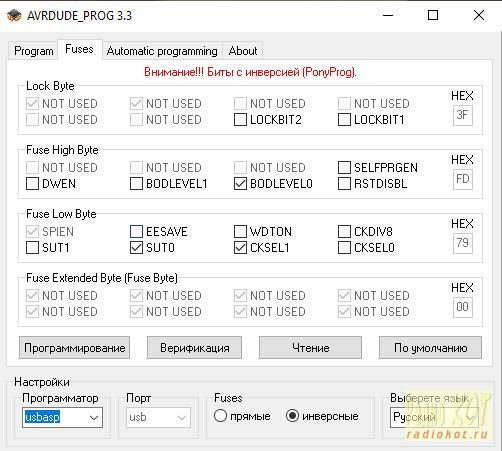This screenshot has height=451, width=502.
Task: Switch to the Program tab
Action: [33, 51]
